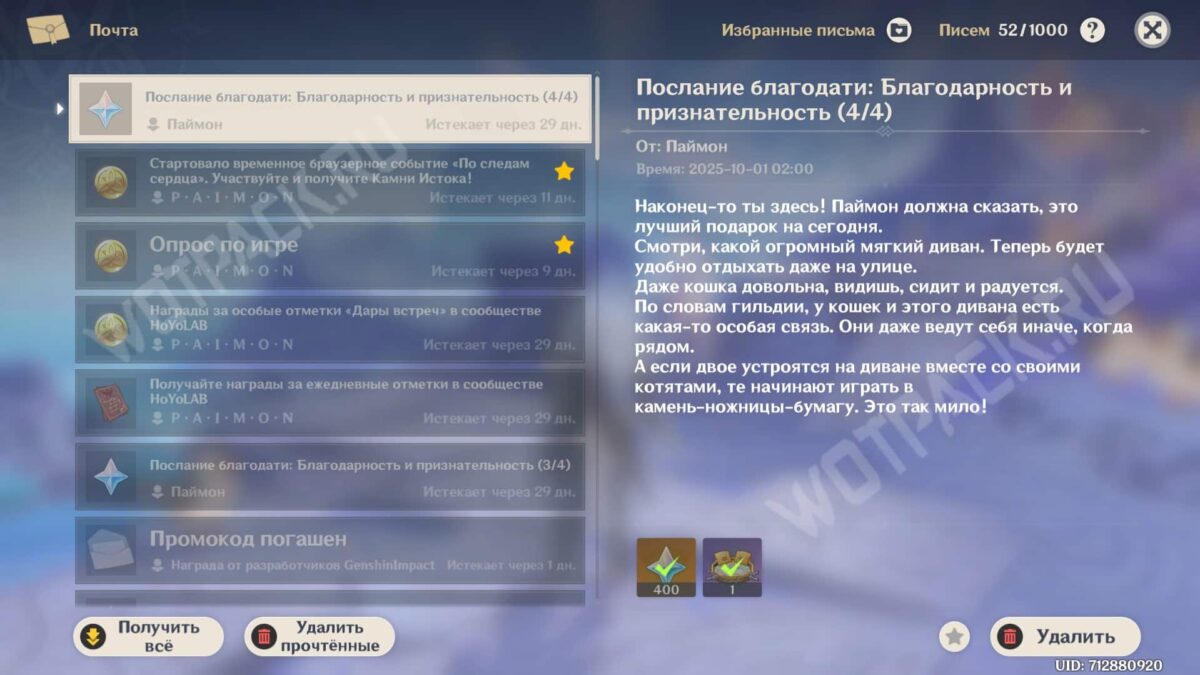Click the mail envelope icon at top left
1200x675 pixels.
coord(48,30)
